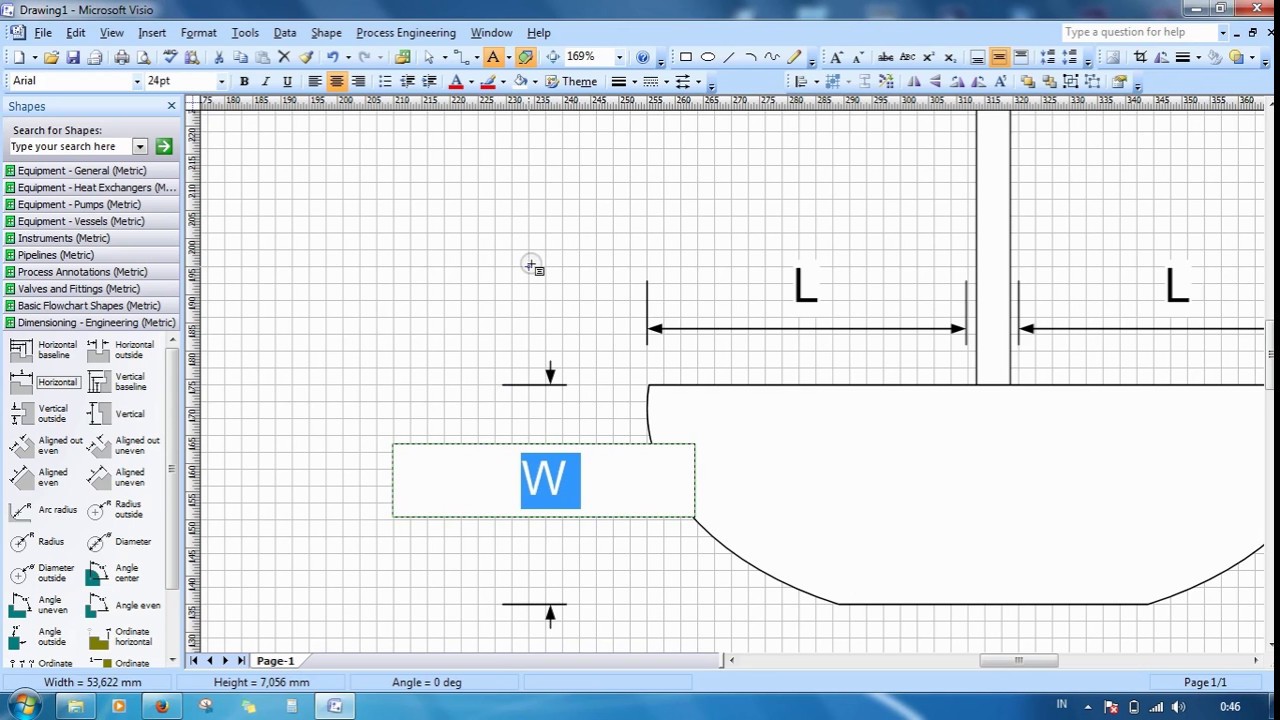Expand the Text tool dropdown arrow
1280x720 pixels.
(509, 57)
